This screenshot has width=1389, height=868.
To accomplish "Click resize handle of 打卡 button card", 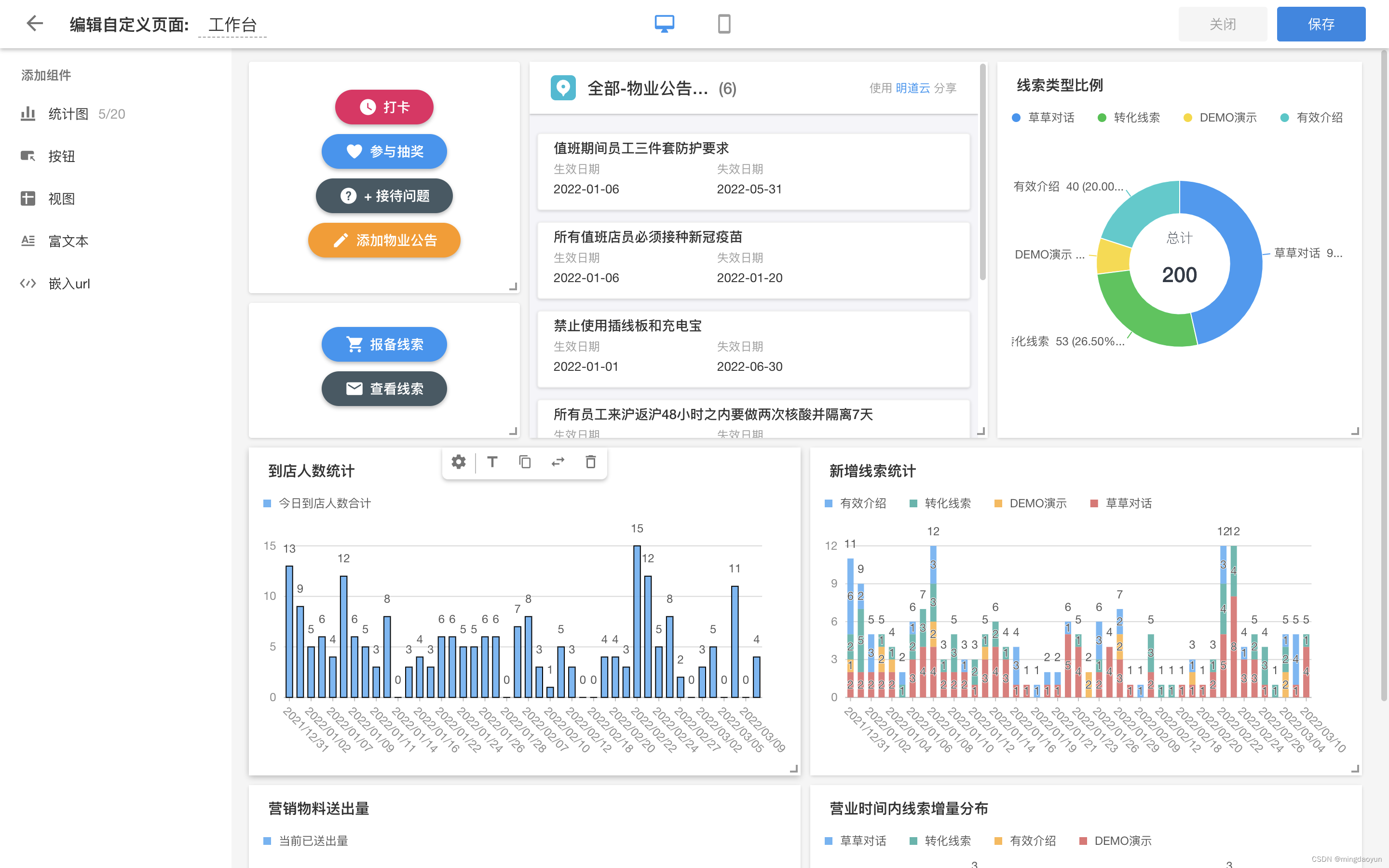I will (x=513, y=286).
